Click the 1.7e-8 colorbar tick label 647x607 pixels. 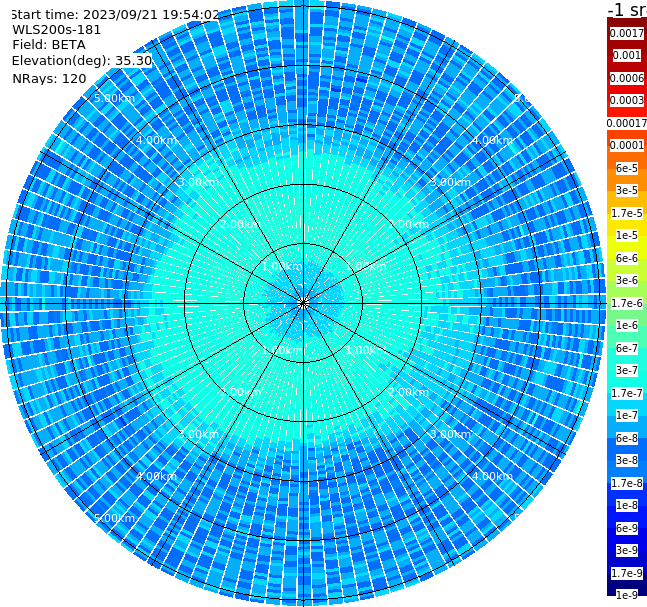(627, 483)
